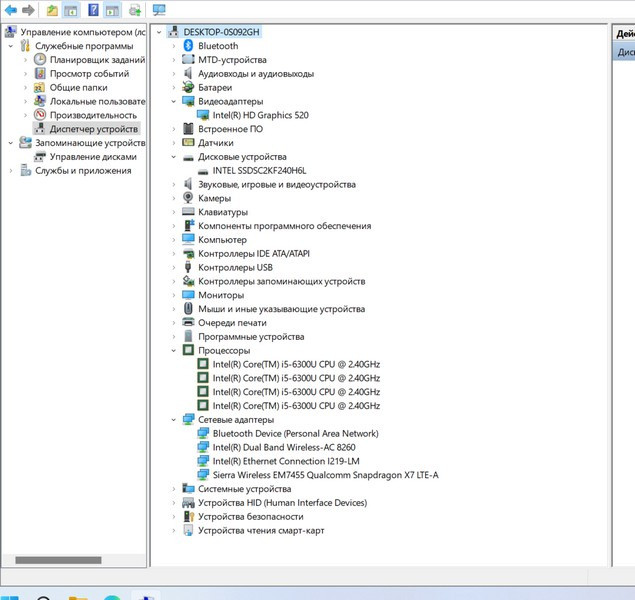Expand the USB controllers (Контроллеры USB) node
This screenshot has height=600, width=635.
pos(174,268)
